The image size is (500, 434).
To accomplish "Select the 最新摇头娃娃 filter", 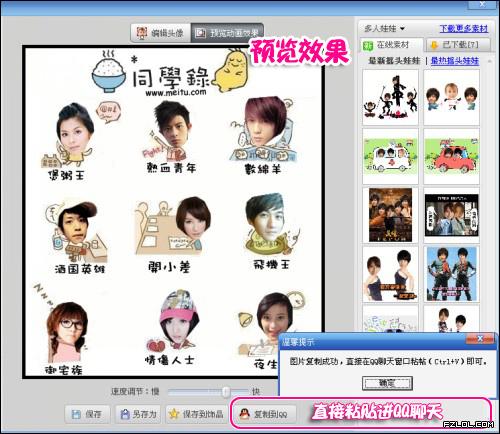I will [394, 61].
